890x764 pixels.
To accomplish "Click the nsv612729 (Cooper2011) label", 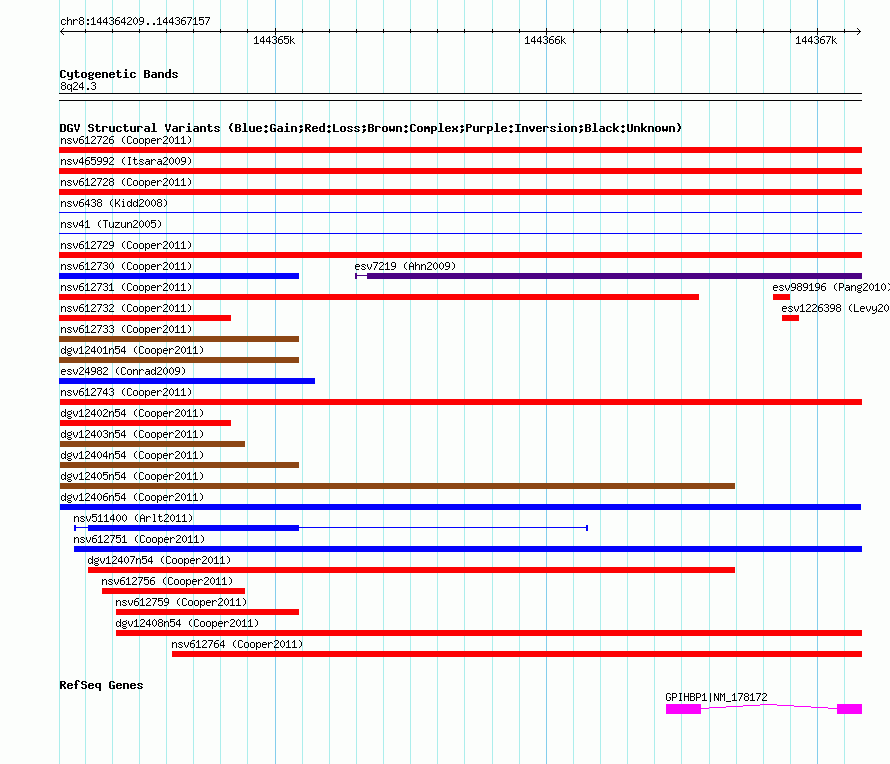I will pos(126,245).
